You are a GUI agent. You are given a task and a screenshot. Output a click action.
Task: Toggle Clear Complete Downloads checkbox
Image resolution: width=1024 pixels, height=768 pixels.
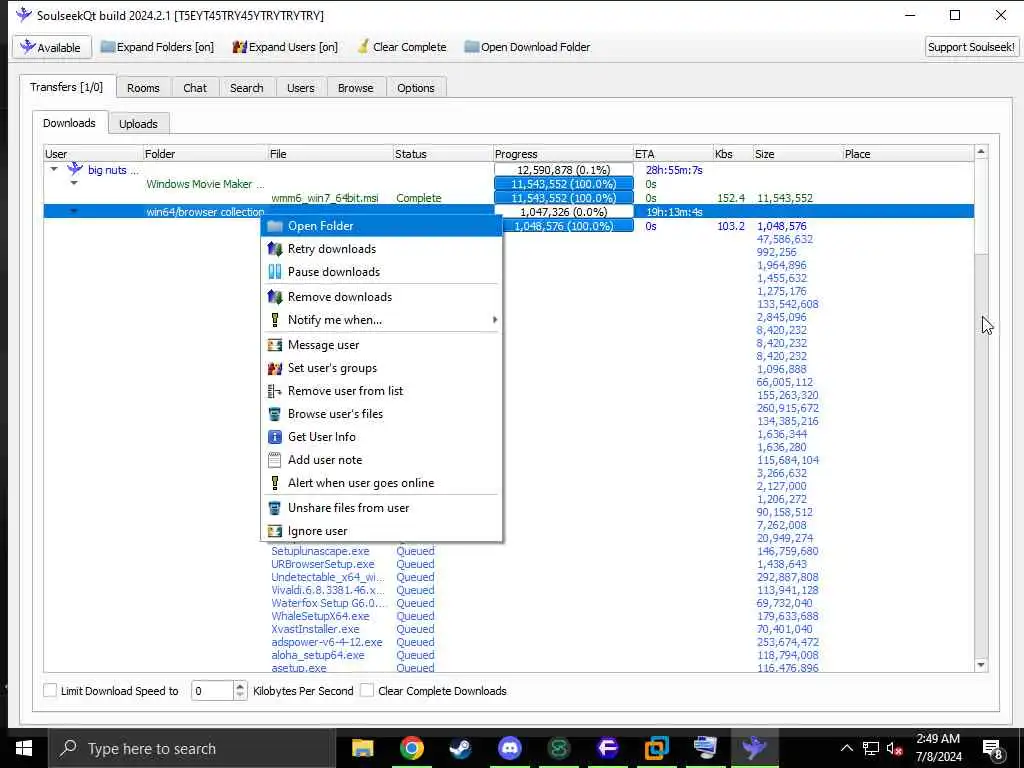(367, 690)
